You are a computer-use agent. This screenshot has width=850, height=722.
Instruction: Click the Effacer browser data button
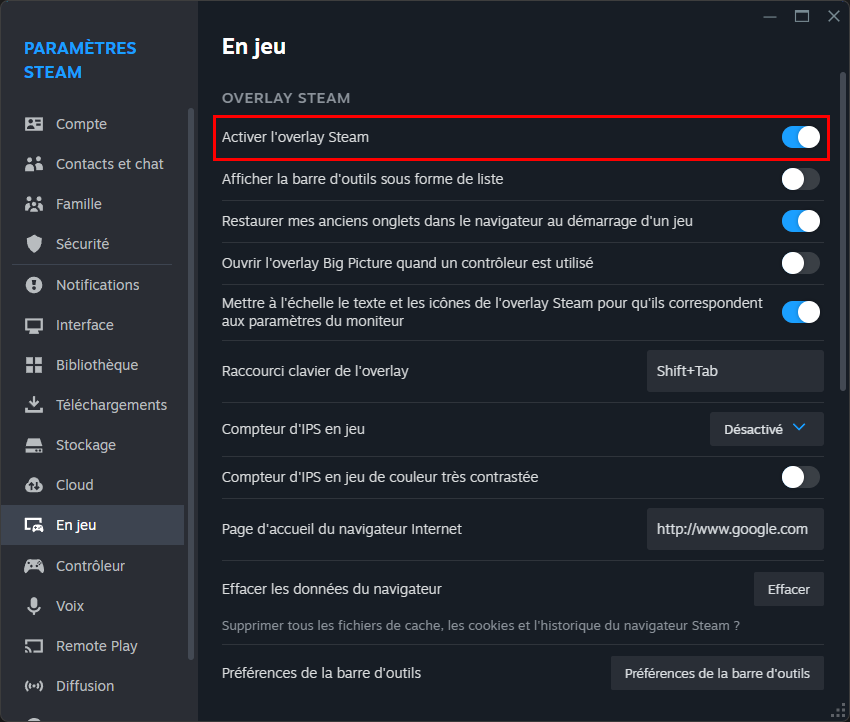point(788,589)
